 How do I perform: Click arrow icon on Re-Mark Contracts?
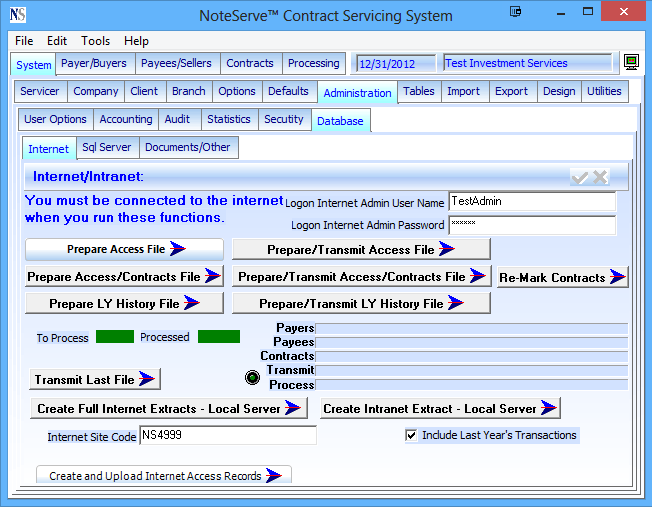pyautogui.click(x=617, y=277)
